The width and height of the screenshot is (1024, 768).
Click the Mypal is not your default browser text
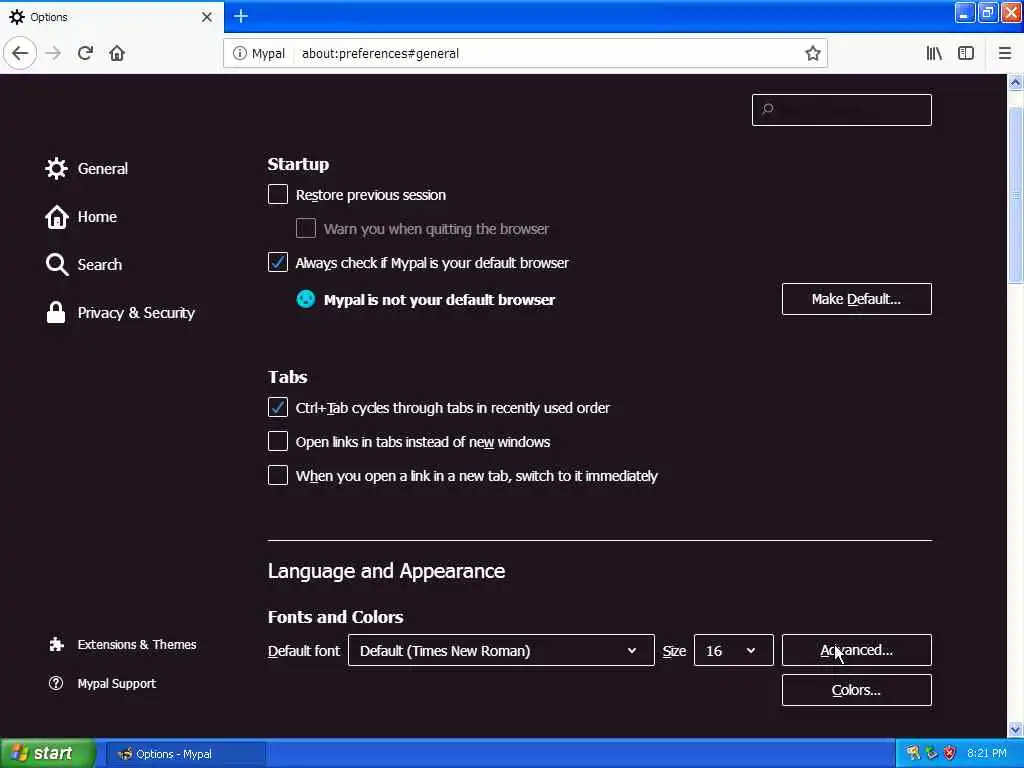(440, 300)
